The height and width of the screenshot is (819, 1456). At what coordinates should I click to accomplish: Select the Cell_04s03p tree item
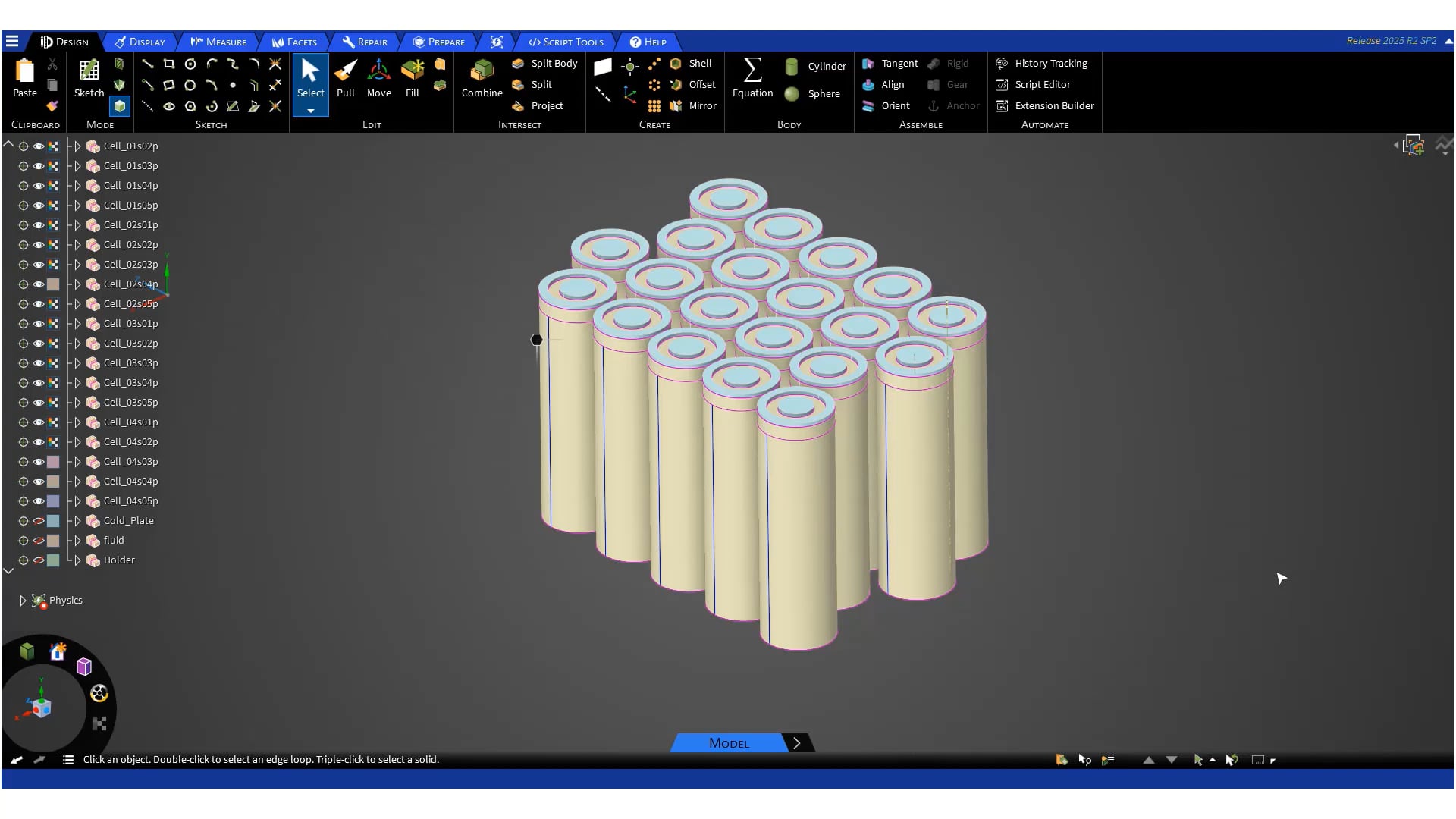pyautogui.click(x=130, y=462)
